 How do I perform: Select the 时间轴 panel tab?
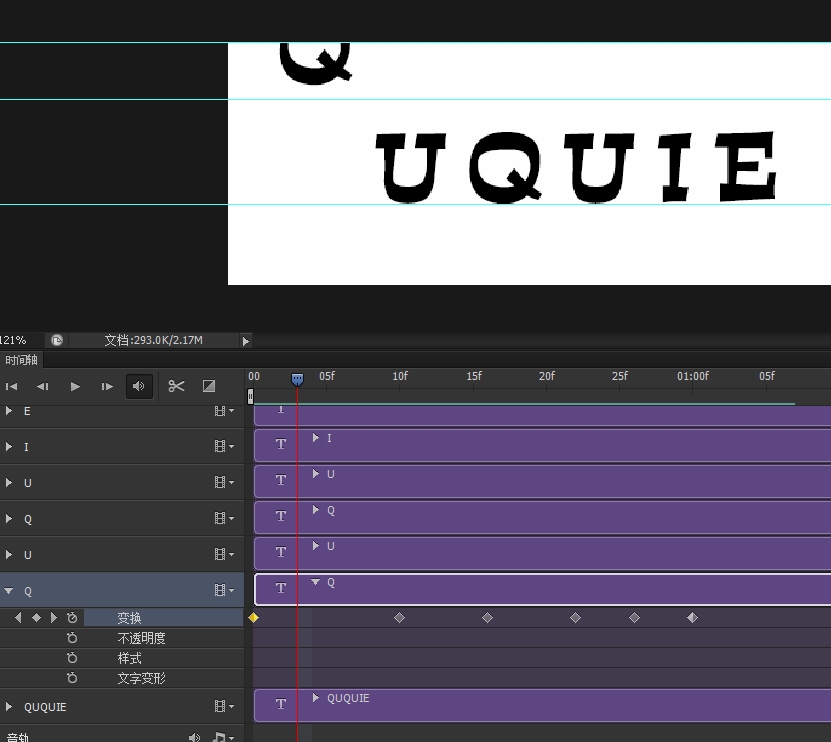(x=21, y=361)
